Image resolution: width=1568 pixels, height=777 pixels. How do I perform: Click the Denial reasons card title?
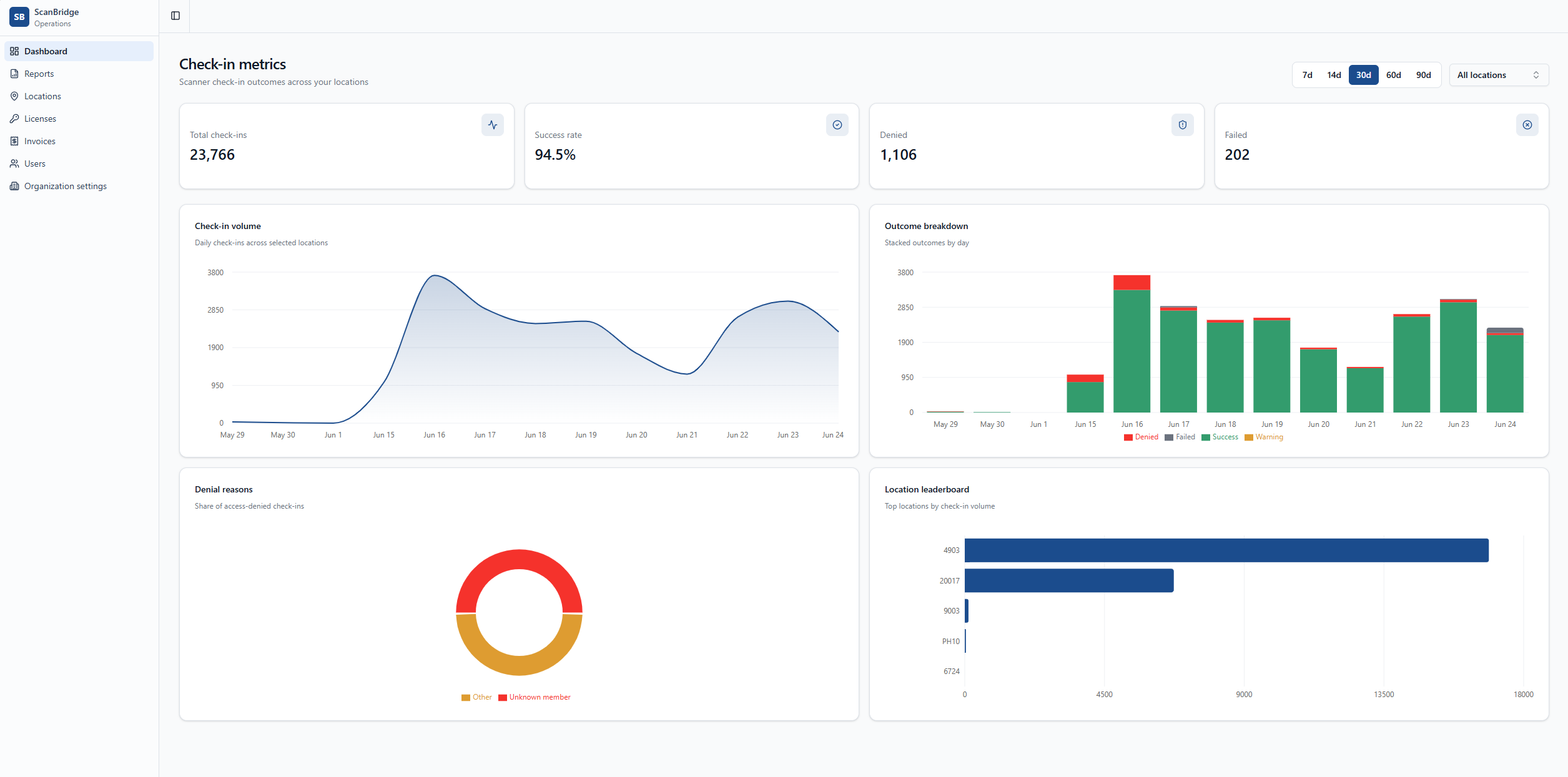point(224,489)
